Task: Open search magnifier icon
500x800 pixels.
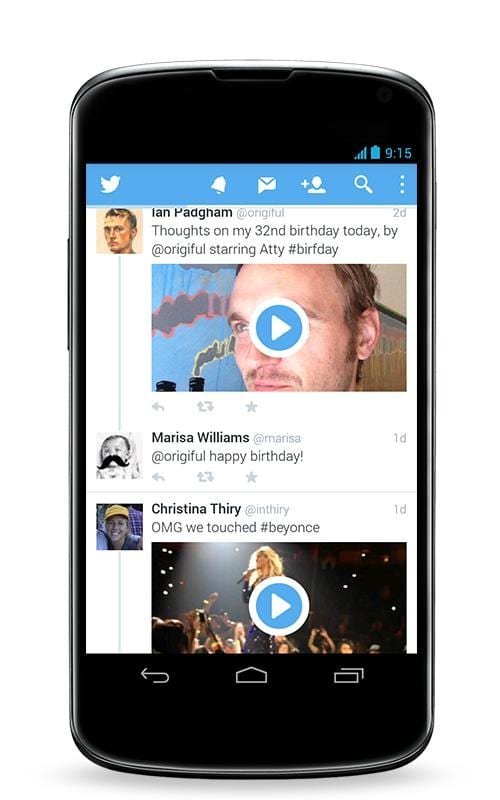Action: click(x=363, y=185)
